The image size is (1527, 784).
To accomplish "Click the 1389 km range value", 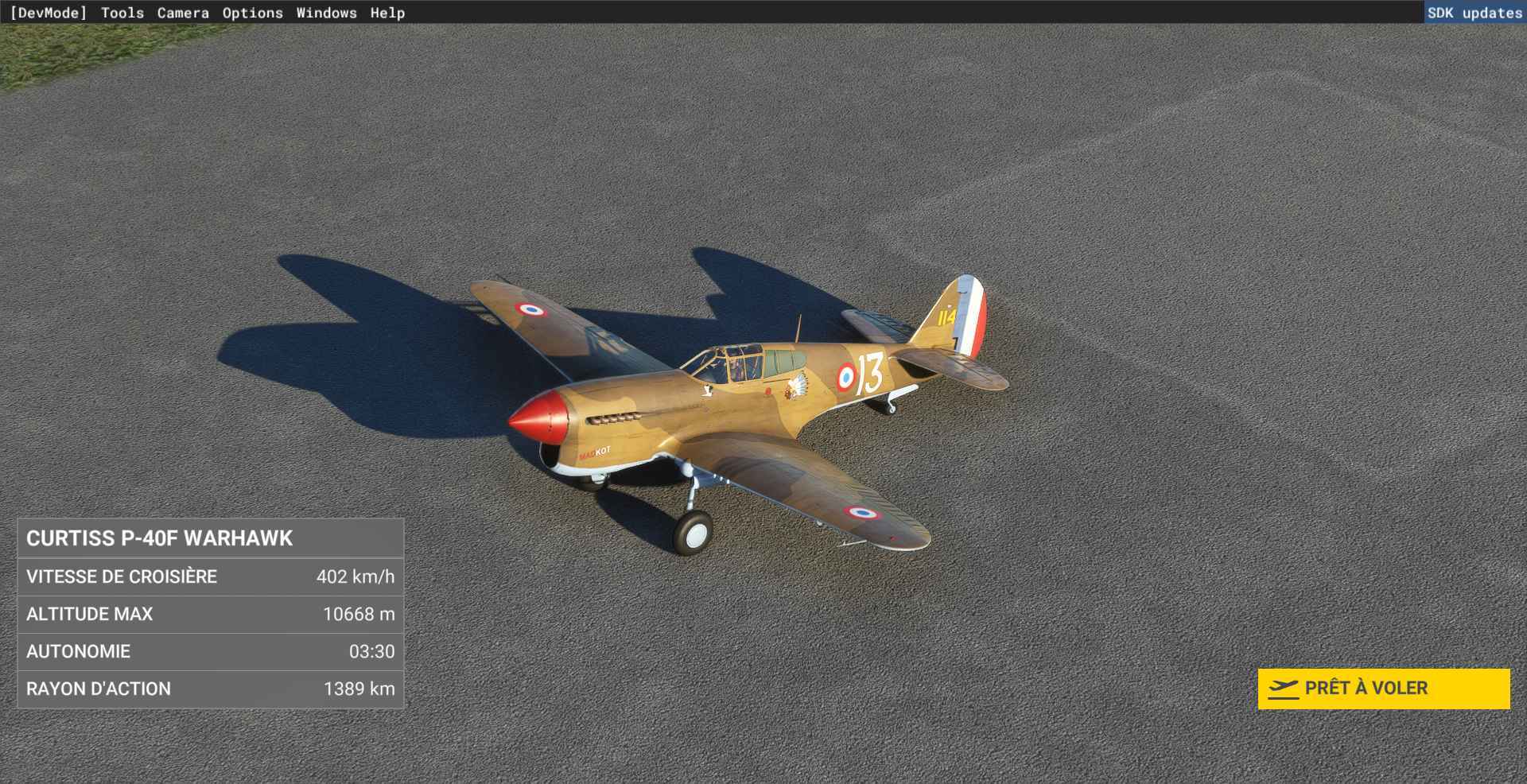I will click(x=359, y=689).
